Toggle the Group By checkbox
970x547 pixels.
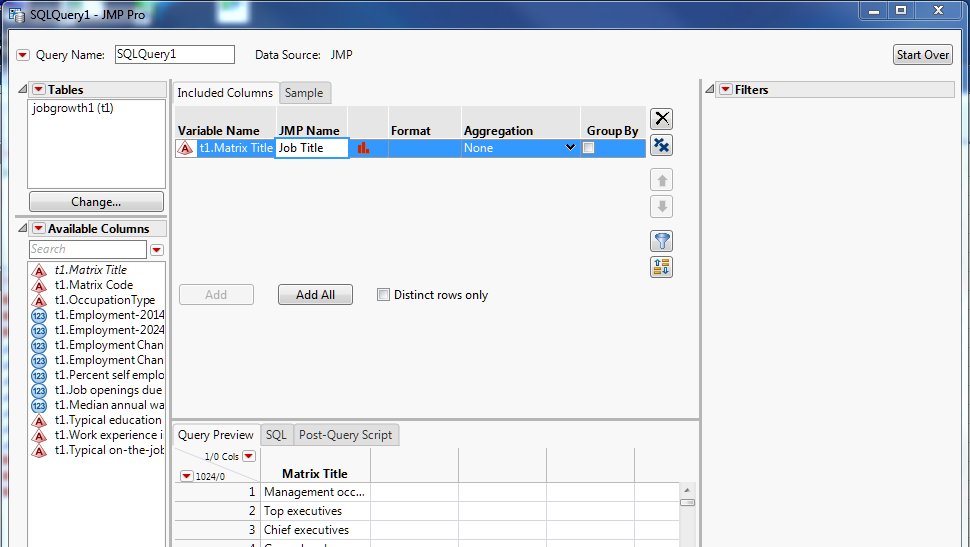tap(589, 148)
